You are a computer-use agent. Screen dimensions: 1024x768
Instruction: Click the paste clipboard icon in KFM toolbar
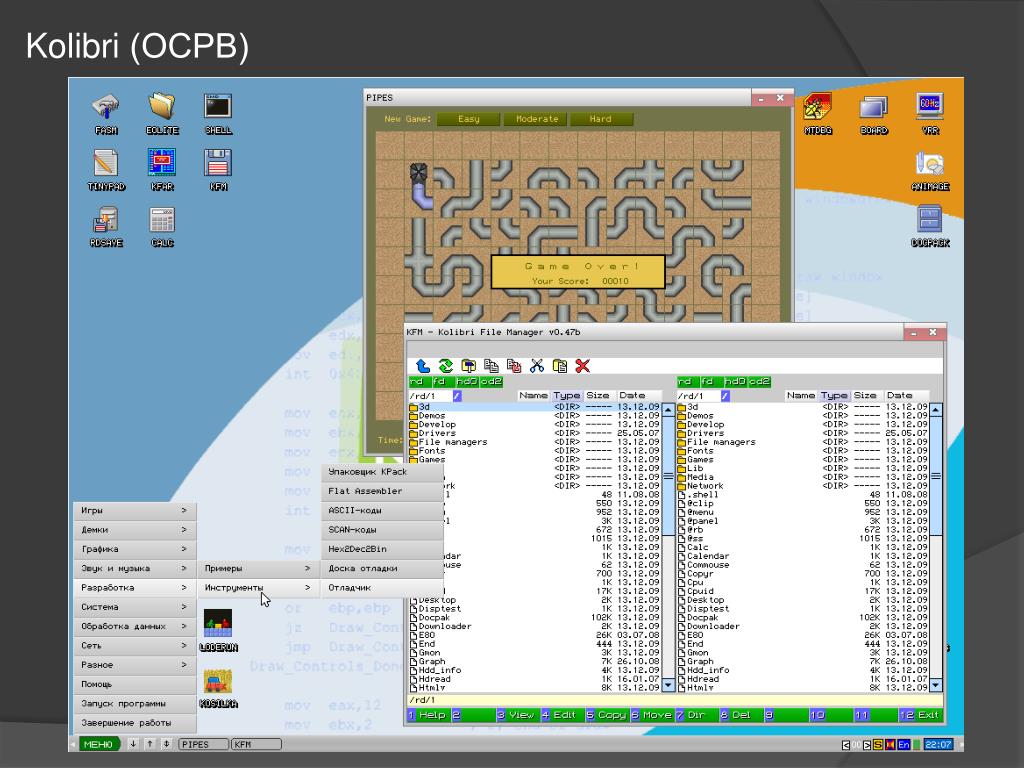tap(560, 366)
